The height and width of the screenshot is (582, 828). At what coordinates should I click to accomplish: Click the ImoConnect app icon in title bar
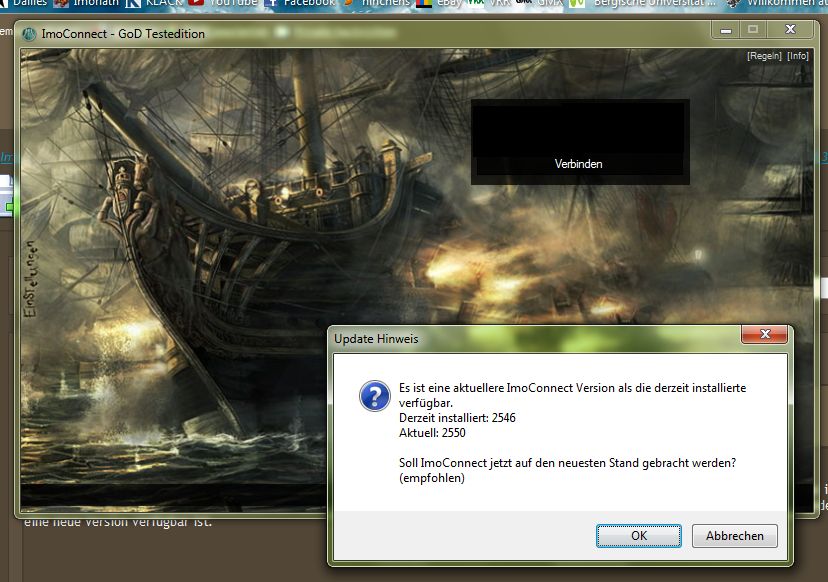click(29, 34)
